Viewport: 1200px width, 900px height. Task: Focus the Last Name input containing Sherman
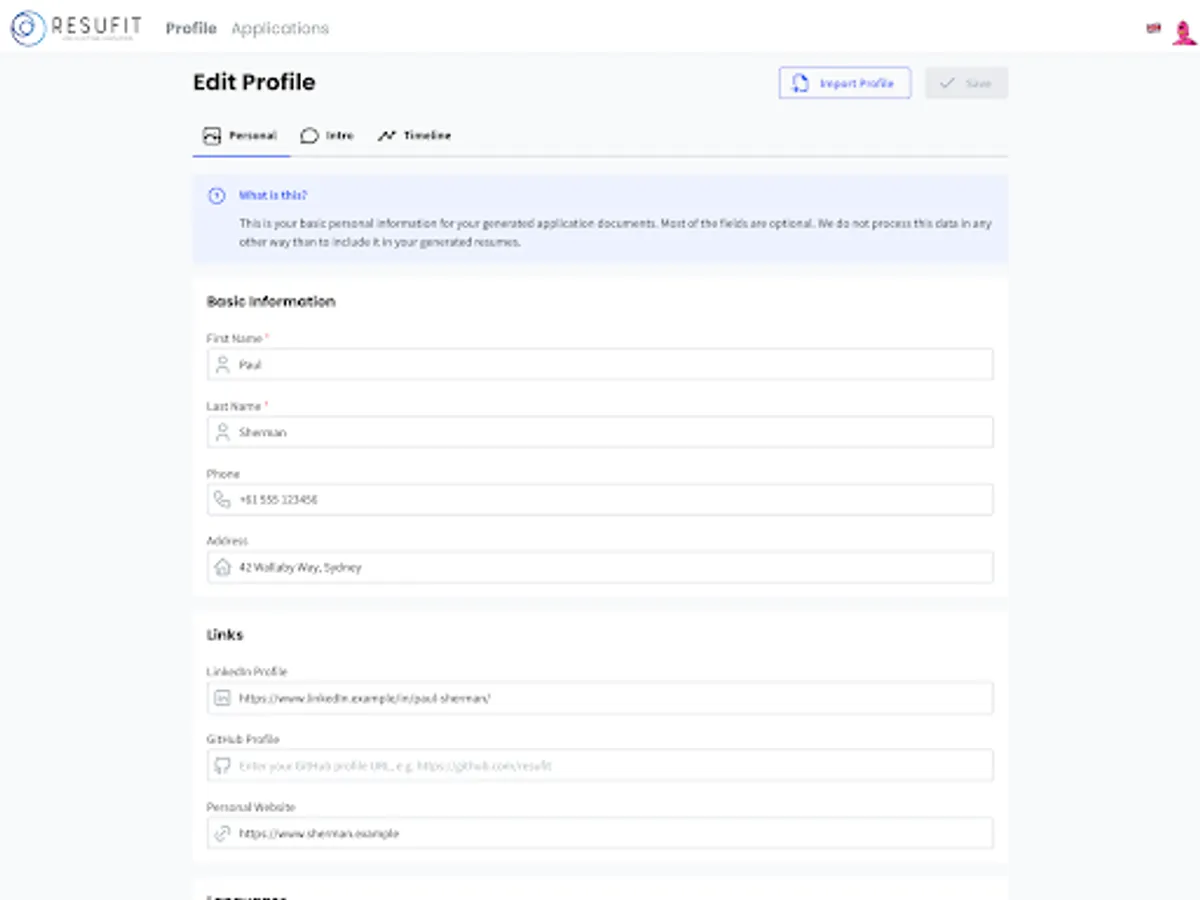tap(600, 432)
